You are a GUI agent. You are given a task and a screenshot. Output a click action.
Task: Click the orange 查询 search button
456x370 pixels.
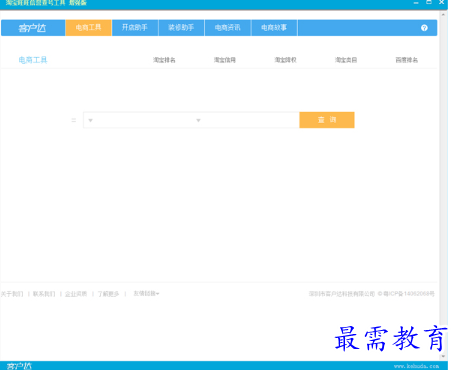(x=327, y=120)
